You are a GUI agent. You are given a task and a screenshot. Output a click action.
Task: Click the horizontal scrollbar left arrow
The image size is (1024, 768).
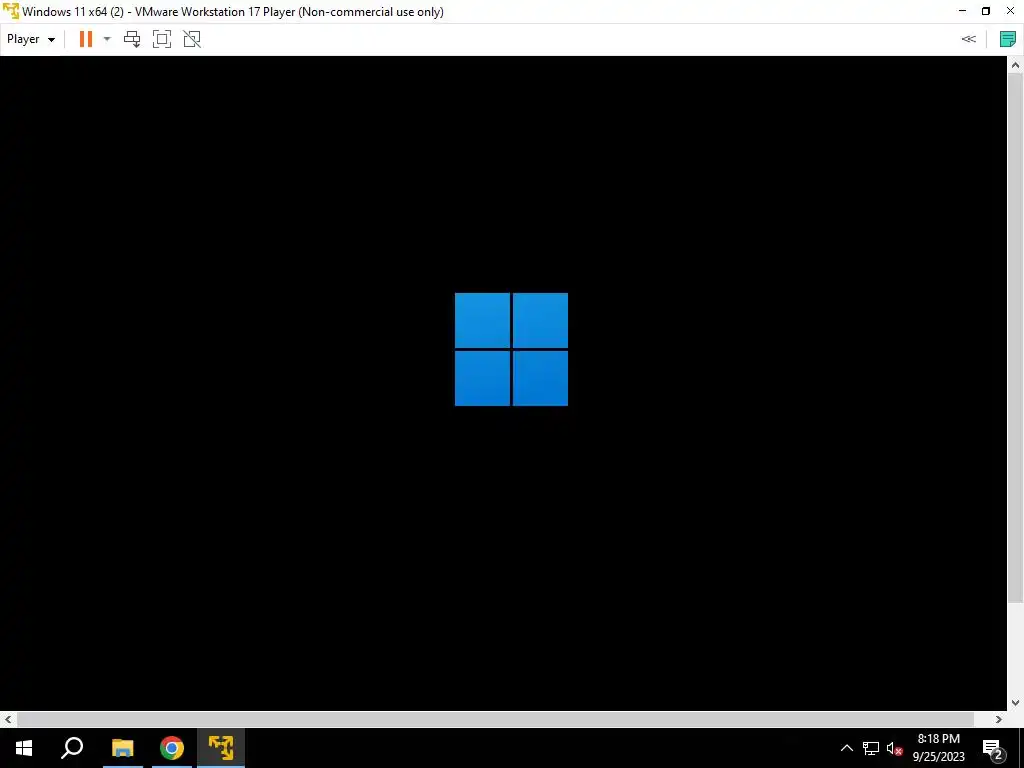(x=8, y=719)
